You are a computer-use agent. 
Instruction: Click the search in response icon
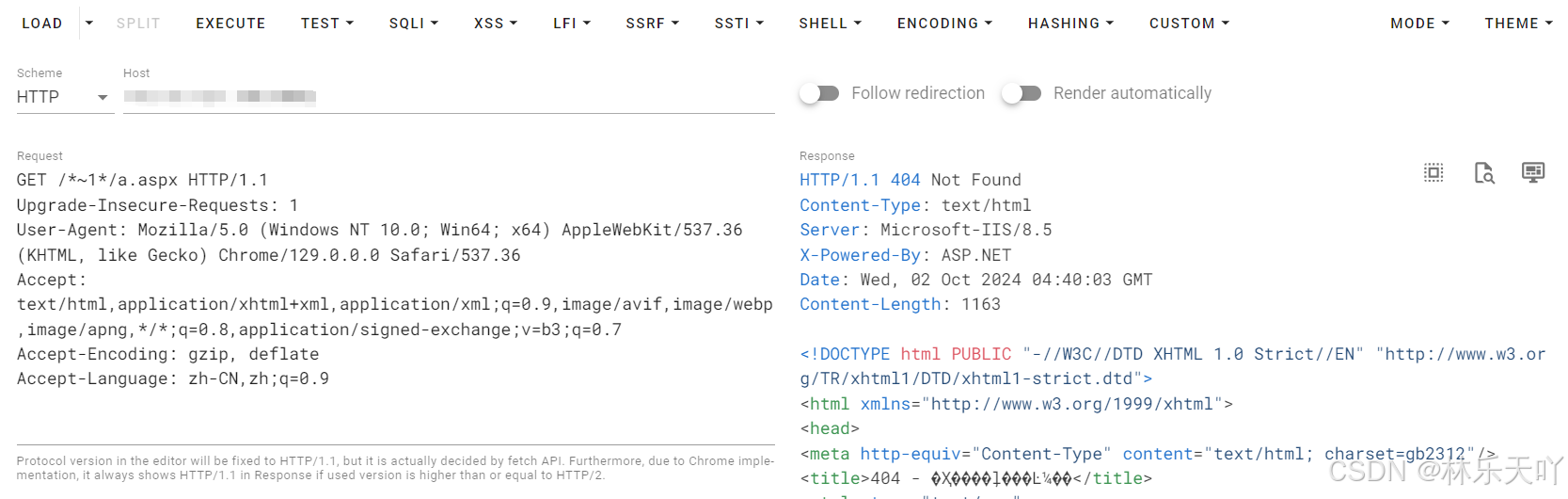tap(1484, 172)
